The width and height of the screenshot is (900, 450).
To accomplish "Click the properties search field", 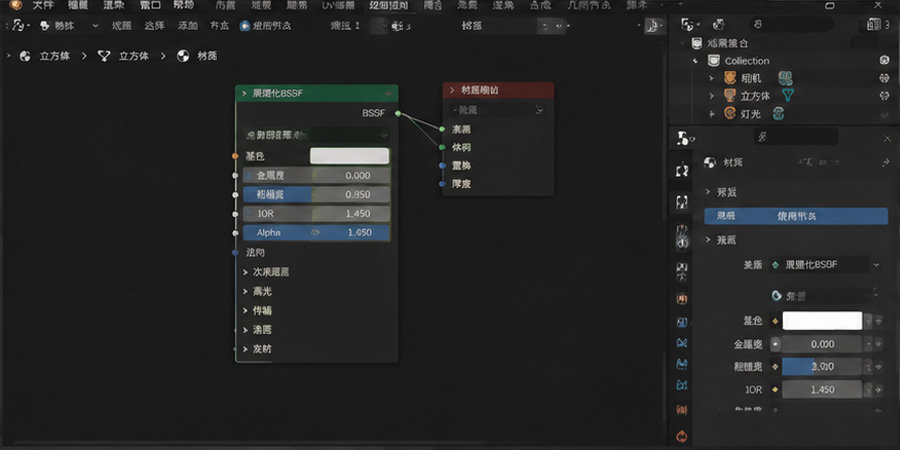I will (x=796, y=136).
